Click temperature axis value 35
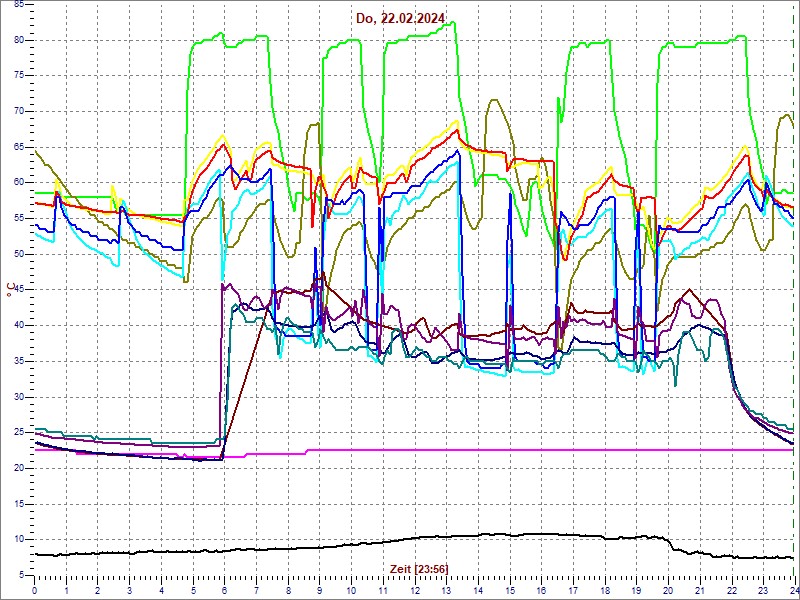This screenshot has width=800, height=600. point(19,361)
